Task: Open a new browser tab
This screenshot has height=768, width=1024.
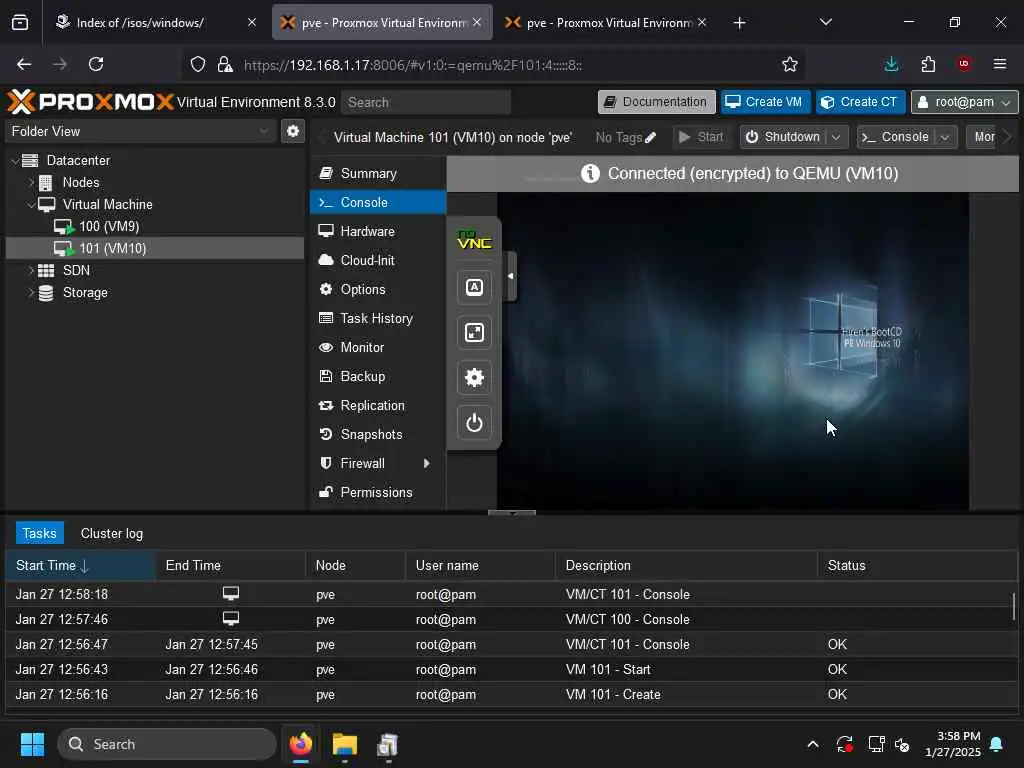Action: coord(739,23)
